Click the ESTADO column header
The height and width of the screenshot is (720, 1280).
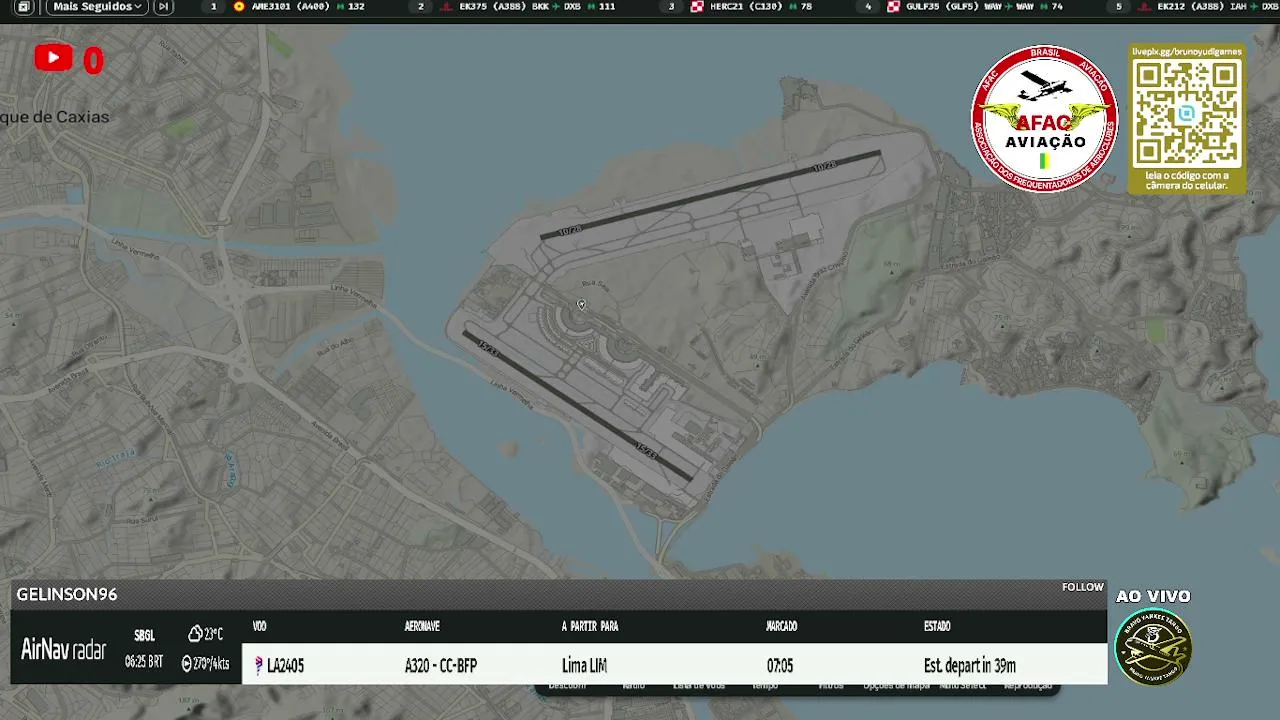(x=937, y=626)
